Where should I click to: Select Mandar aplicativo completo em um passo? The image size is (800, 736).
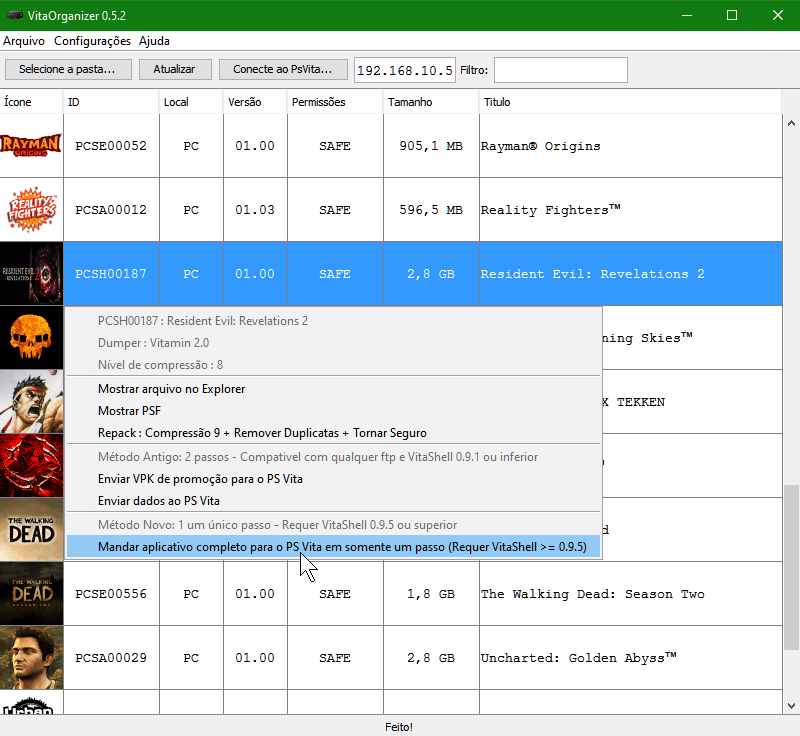coord(334,547)
